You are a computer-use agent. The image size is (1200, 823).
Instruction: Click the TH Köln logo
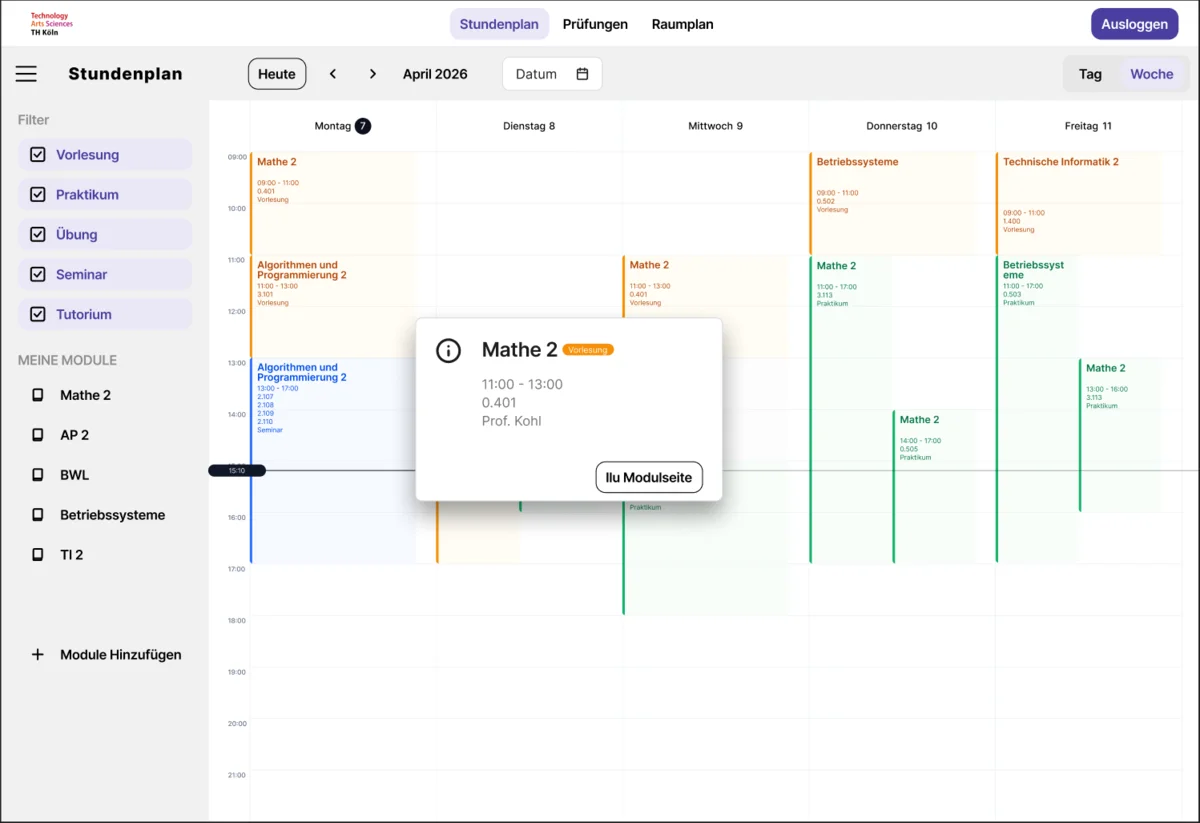[51, 24]
